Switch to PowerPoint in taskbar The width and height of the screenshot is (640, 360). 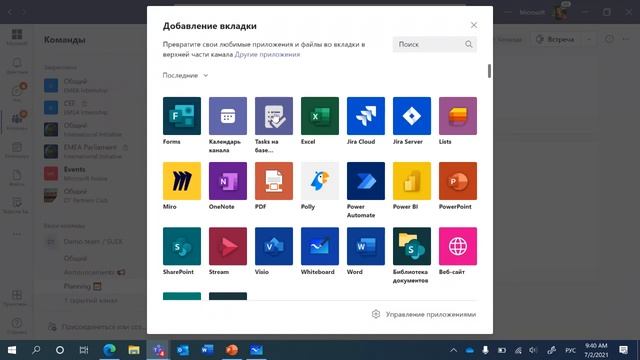231,350
